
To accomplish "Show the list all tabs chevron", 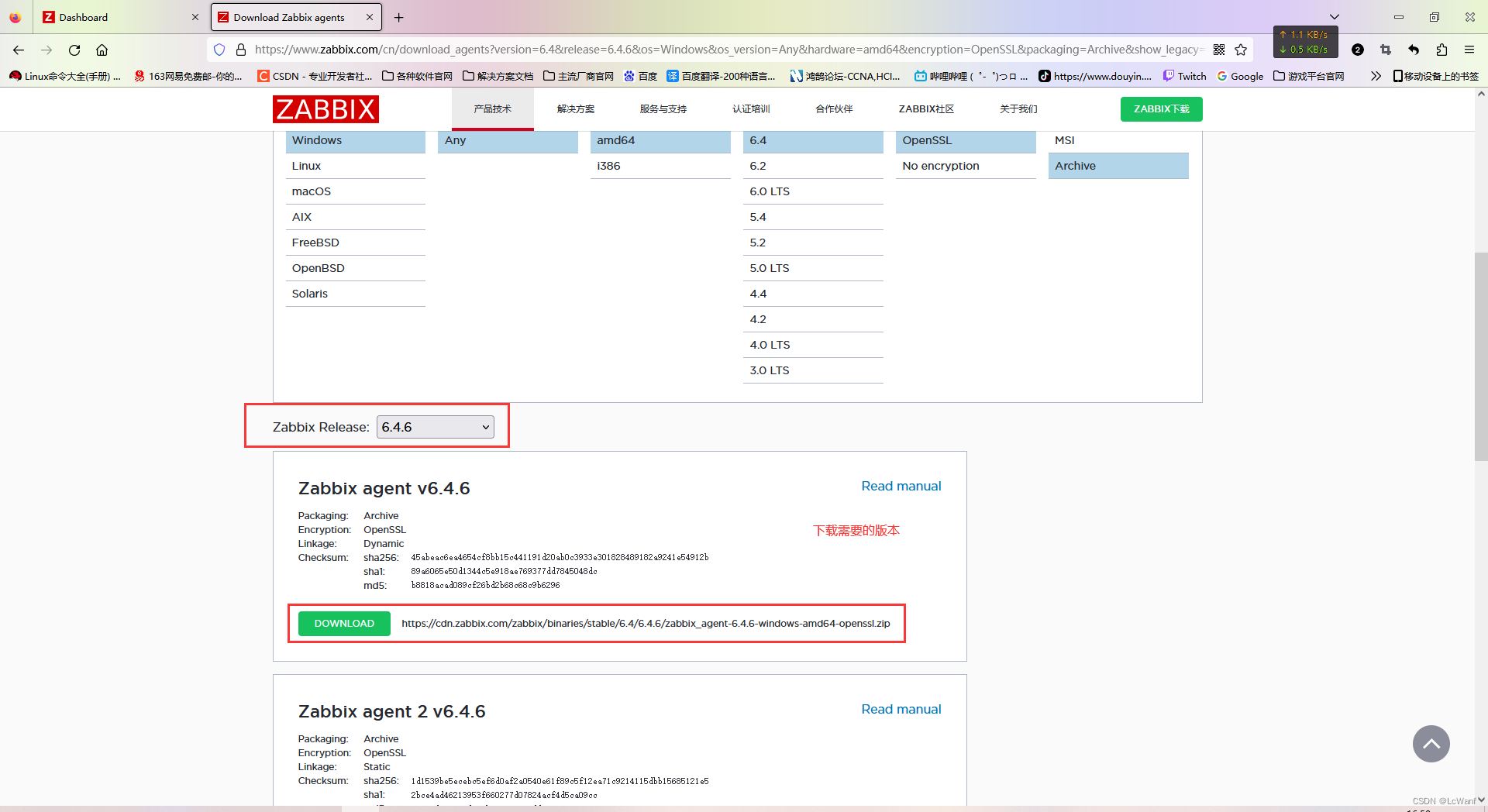I will click(1335, 17).
